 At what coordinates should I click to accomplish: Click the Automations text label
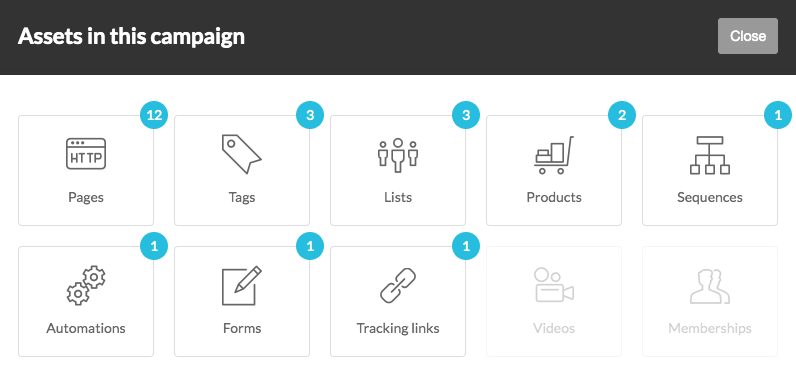(86, 328)
